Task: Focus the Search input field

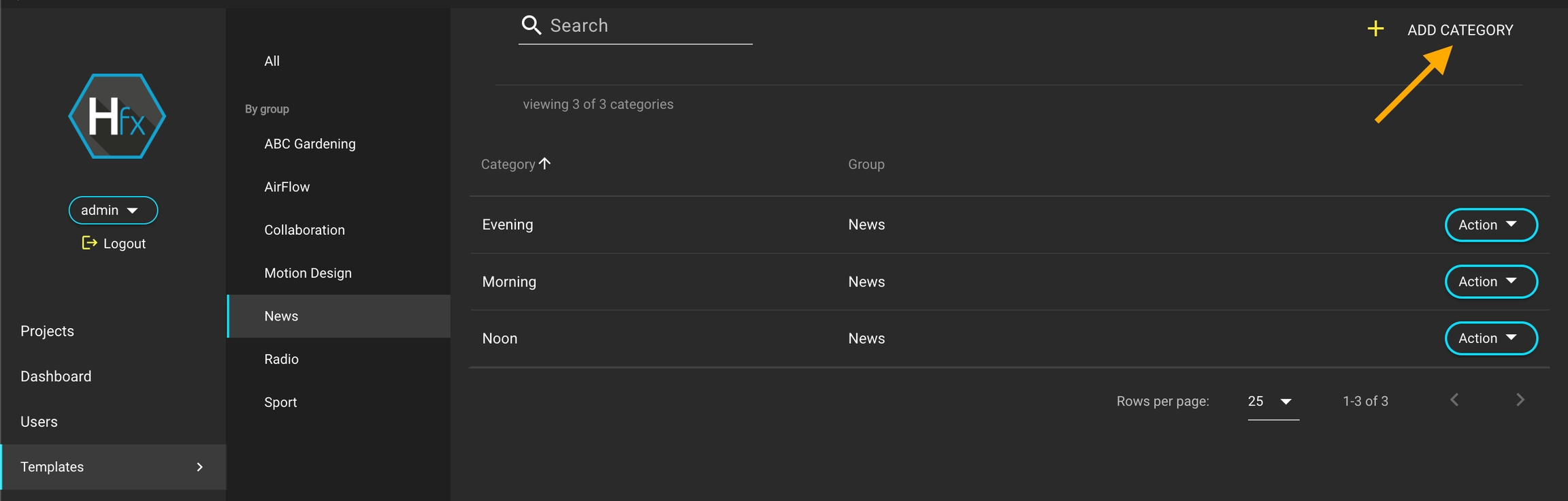Action: (647, 26)
